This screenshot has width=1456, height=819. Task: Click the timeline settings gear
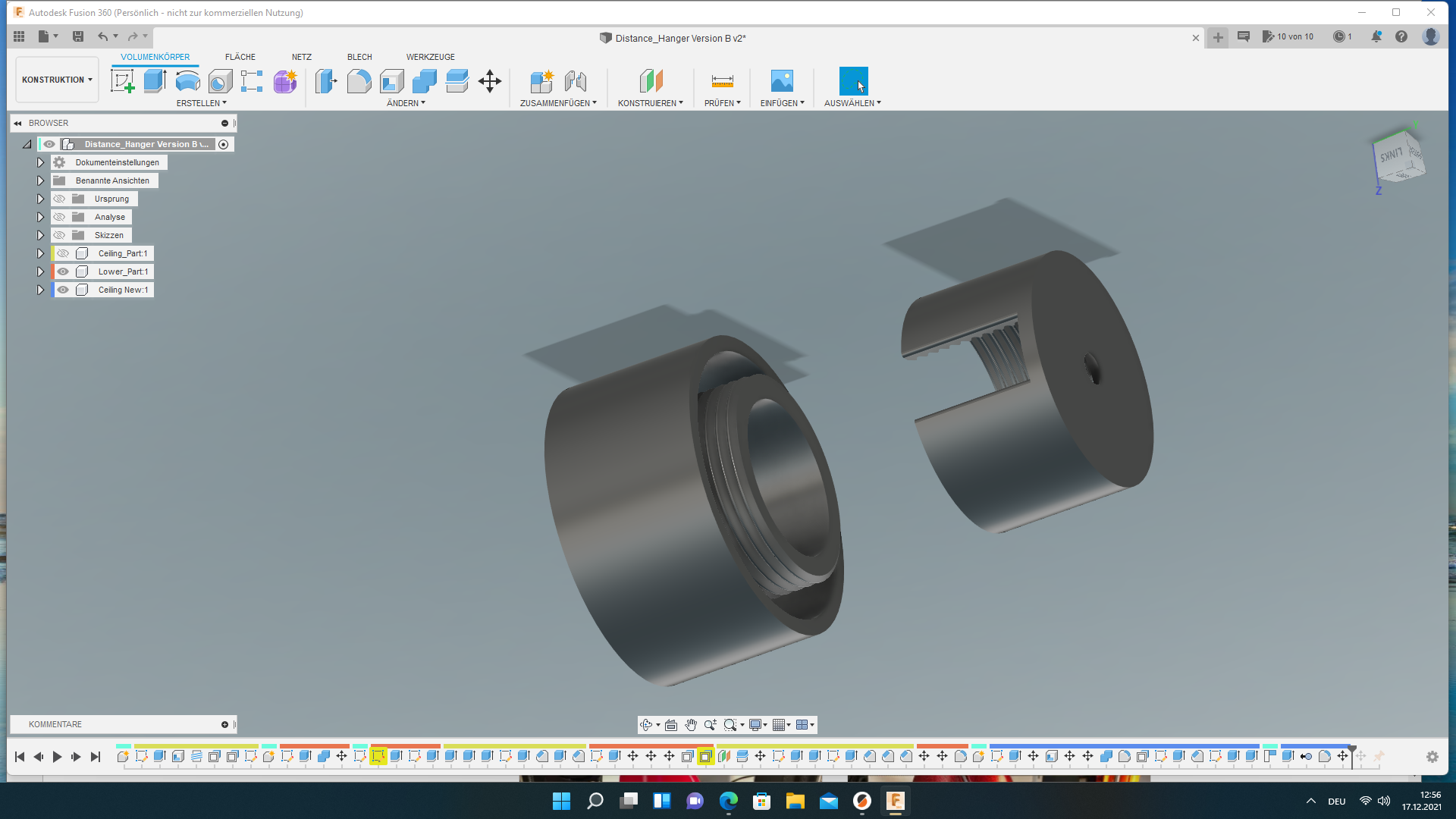click(1432, 757)
